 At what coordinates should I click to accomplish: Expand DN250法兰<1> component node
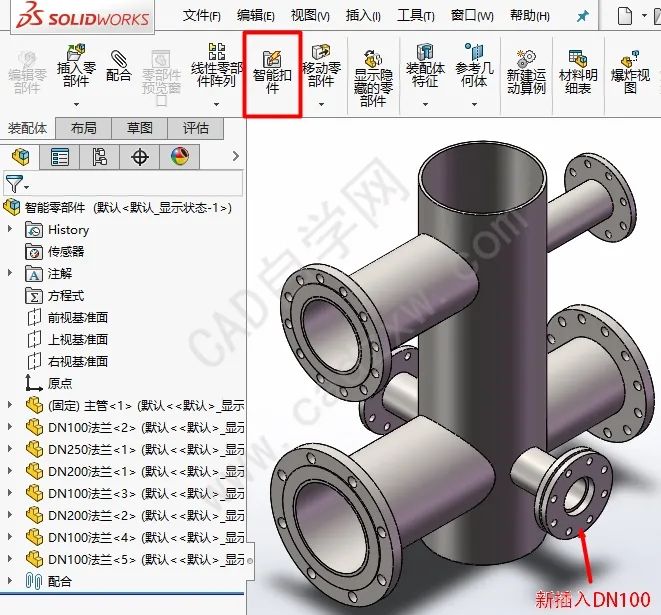click(10, 448)
